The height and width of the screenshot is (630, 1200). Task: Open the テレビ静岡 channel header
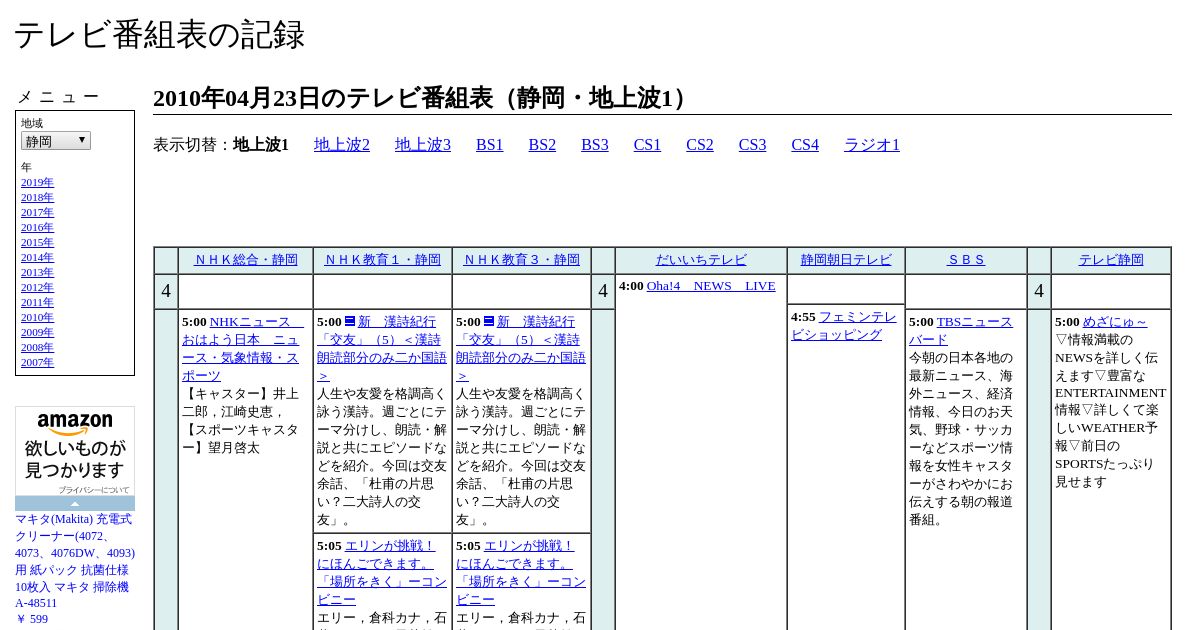pyautogui.click(x=1111, y=260)
